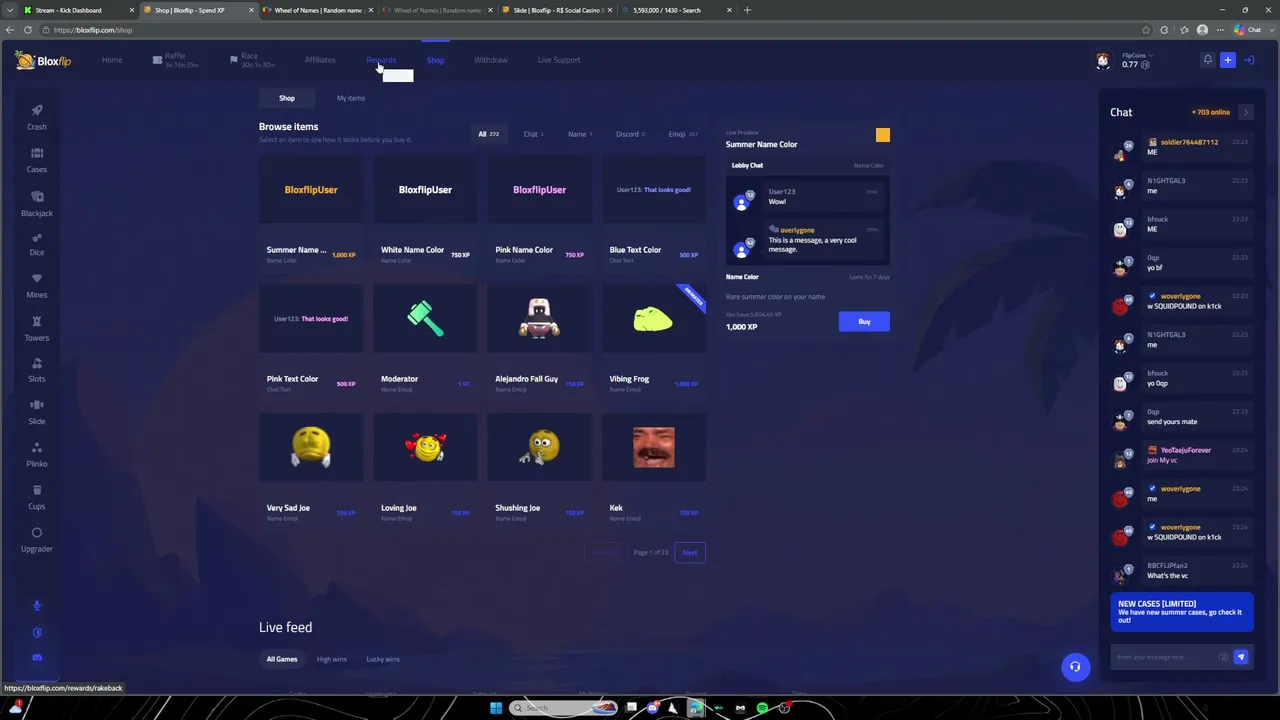Select the Summer Name Color item
This screenshot has height=720, width=1280.
pyautogui.click(x=311, y=213)
